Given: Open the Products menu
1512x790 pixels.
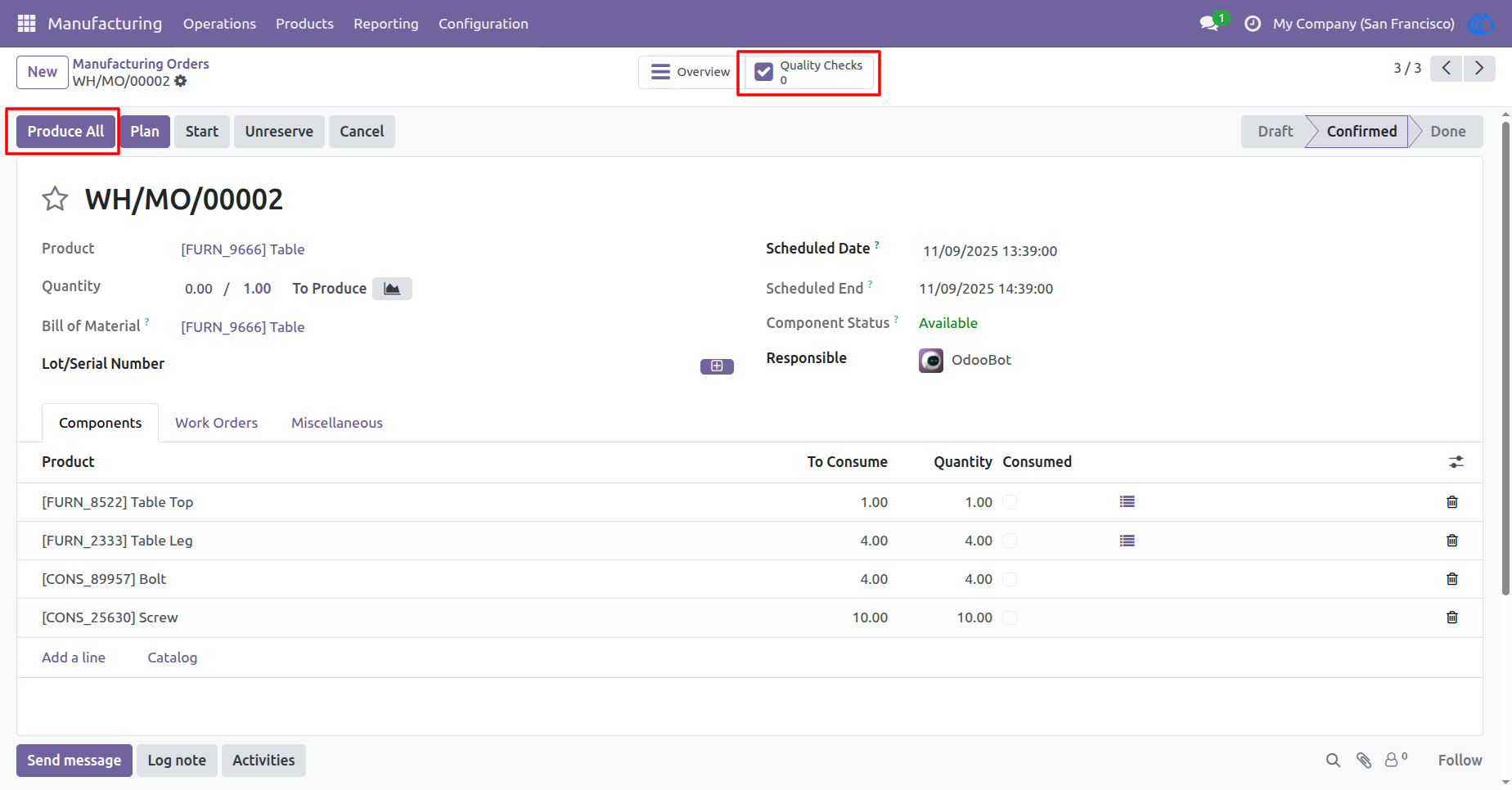Looking at the screenshot, I should 304,24.
